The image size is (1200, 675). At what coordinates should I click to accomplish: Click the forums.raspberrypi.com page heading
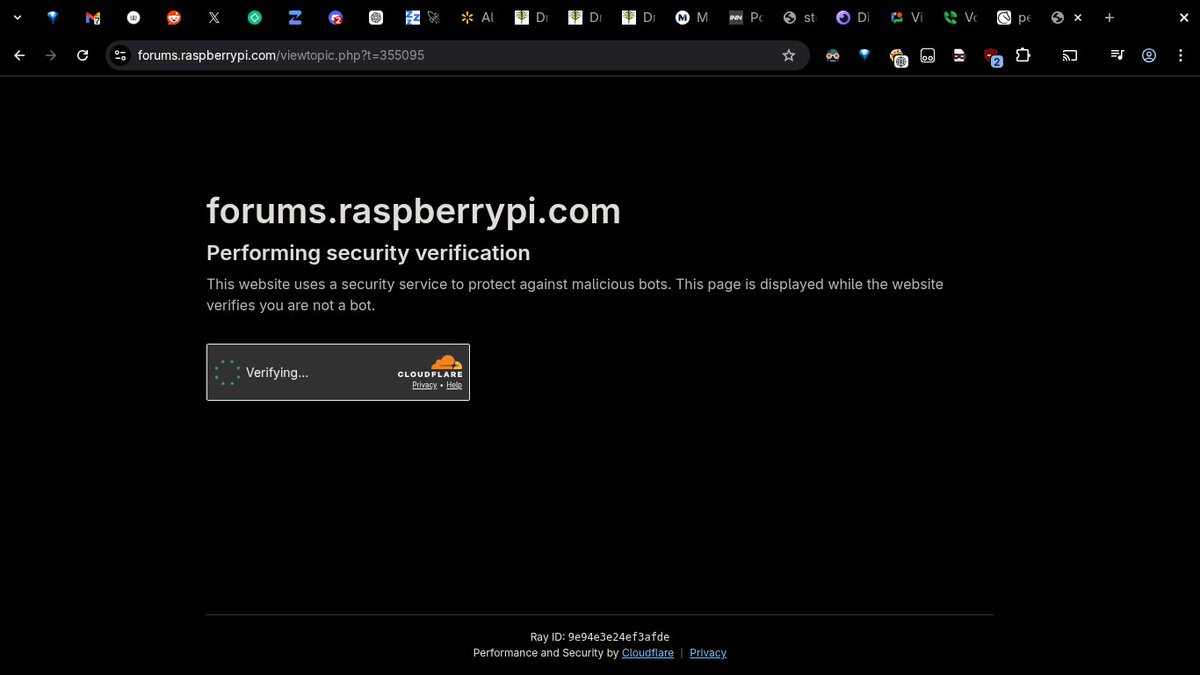pos(413,211)
